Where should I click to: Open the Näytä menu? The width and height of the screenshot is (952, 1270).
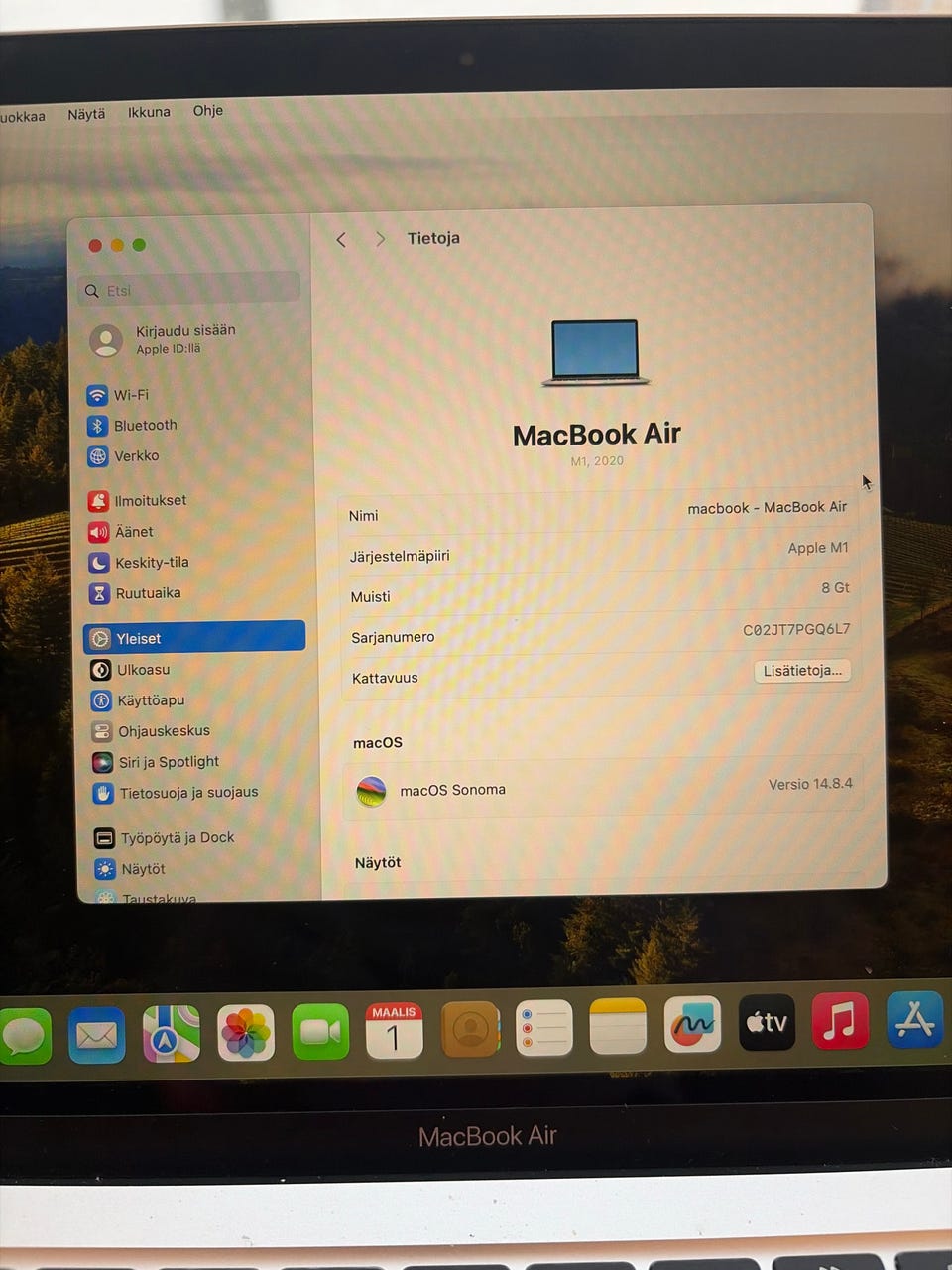tap(86, 114)
